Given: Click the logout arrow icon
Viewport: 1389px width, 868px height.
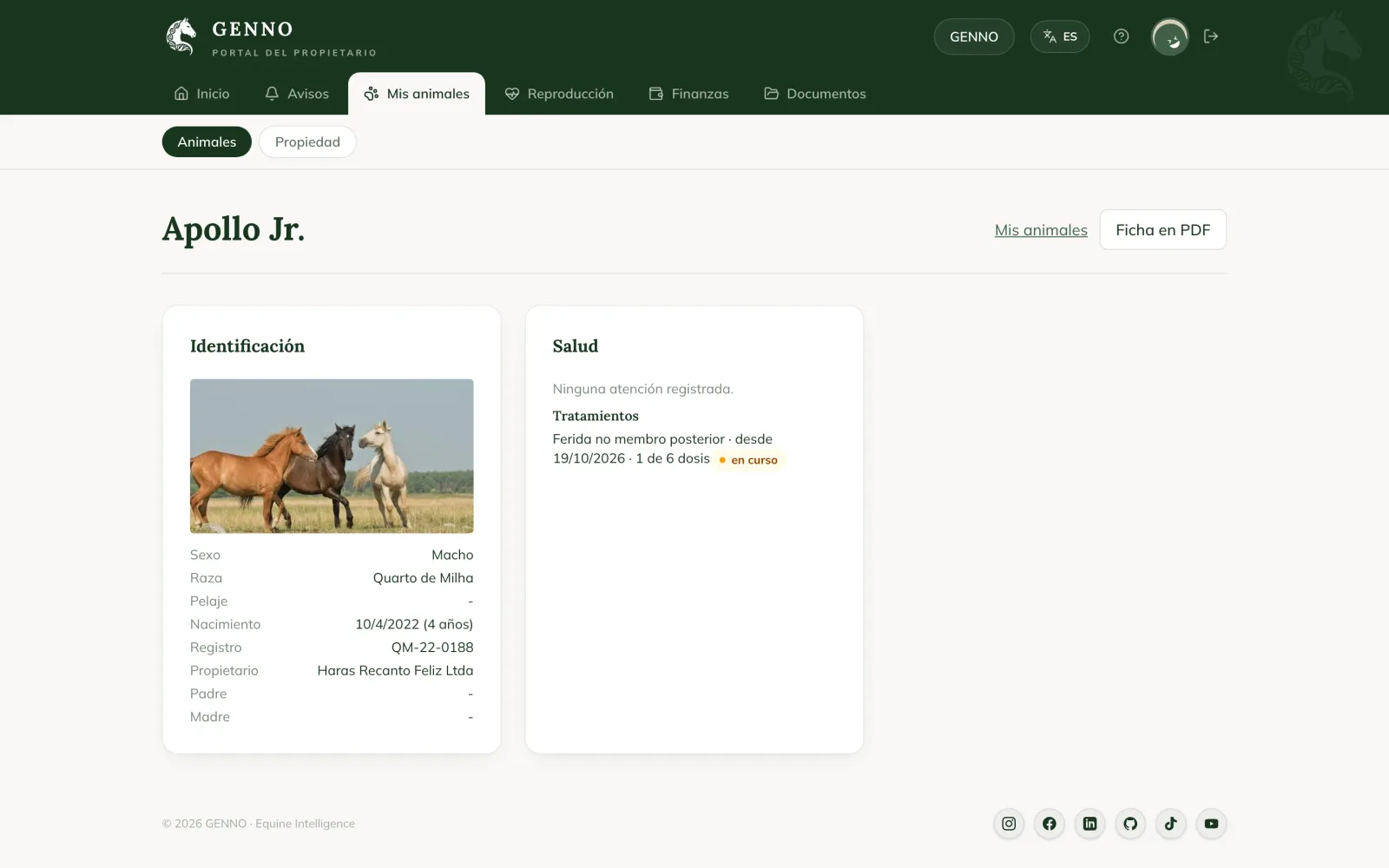Looking at the screenshot, I should pos(1211,36).
